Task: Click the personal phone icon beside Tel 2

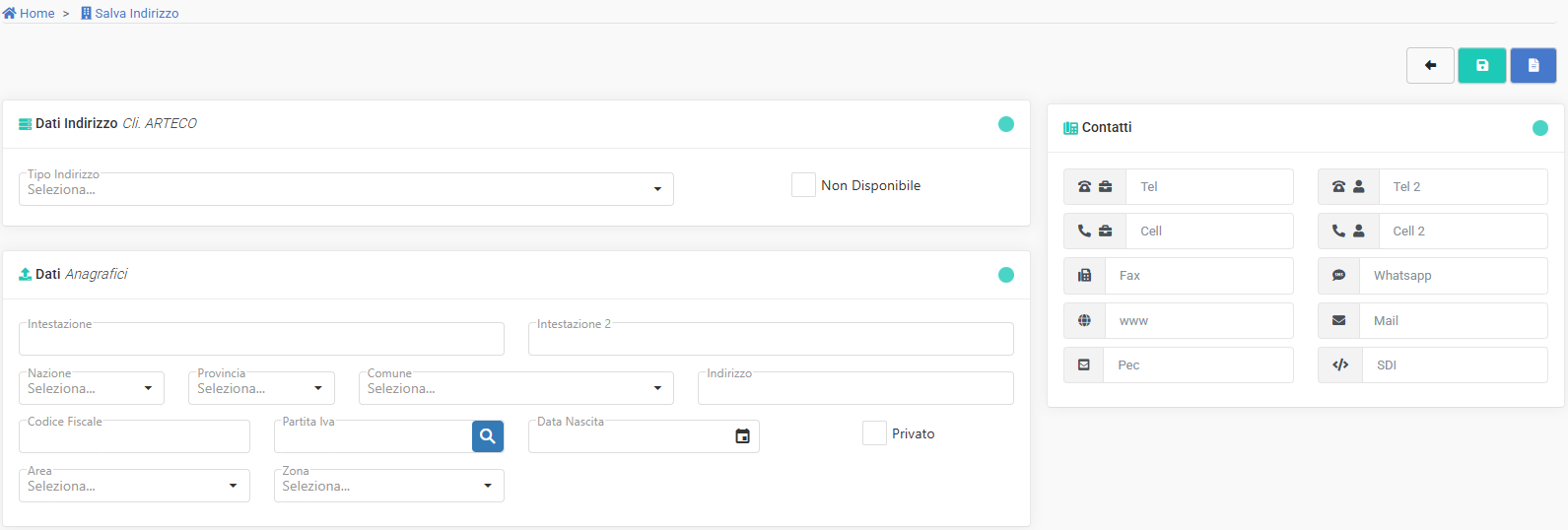Action: click(x=1348, y=186)
